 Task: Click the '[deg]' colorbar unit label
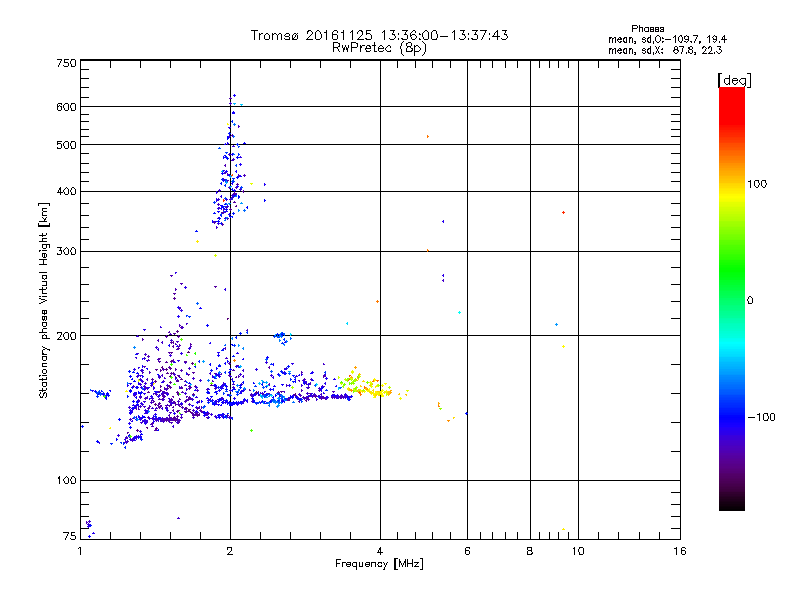point(734,80)
